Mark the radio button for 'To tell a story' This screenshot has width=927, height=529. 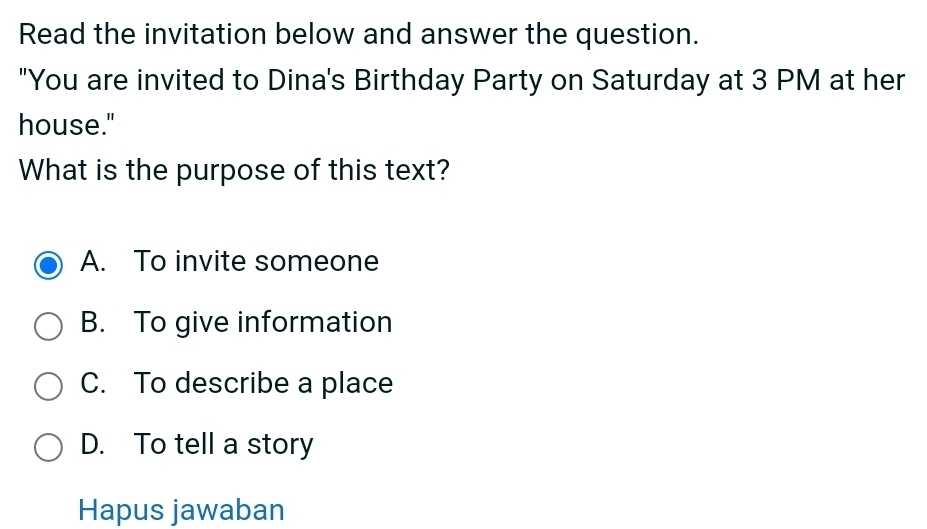(x=48, y=446)
